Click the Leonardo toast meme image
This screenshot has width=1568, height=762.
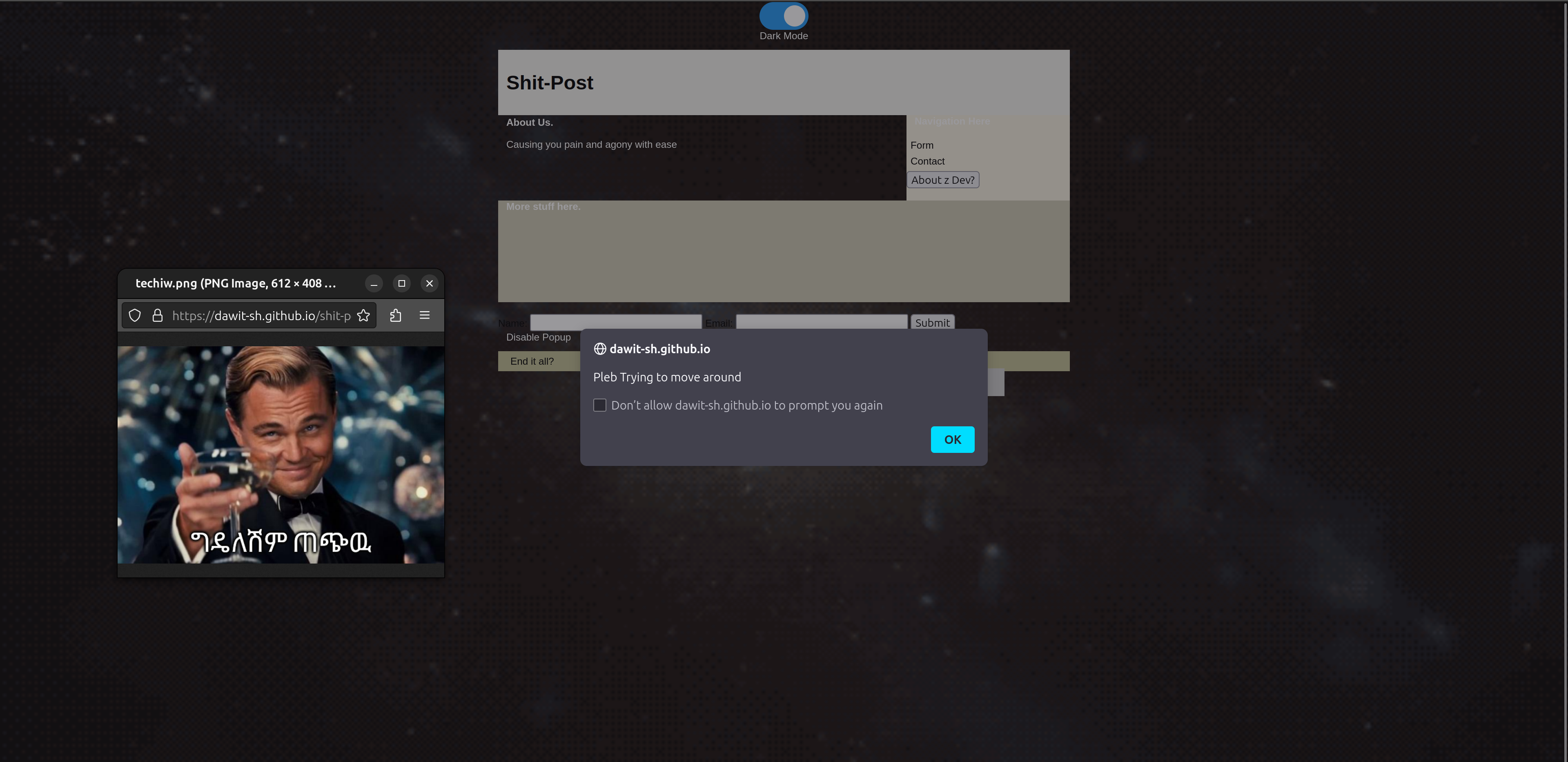coord(281,454)
